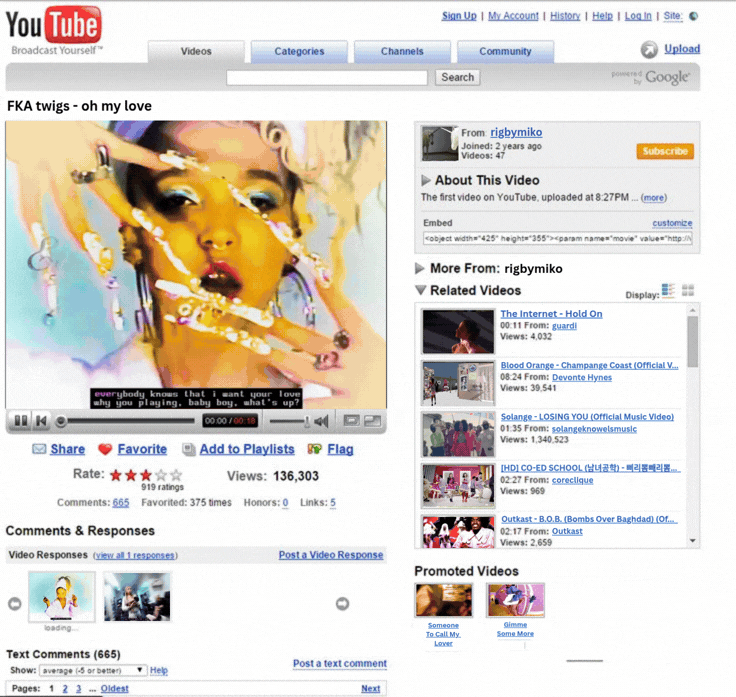This screenshot has height=697, width=736.
Task: Switch Related Videos to grid display
Action: [688, 291]
